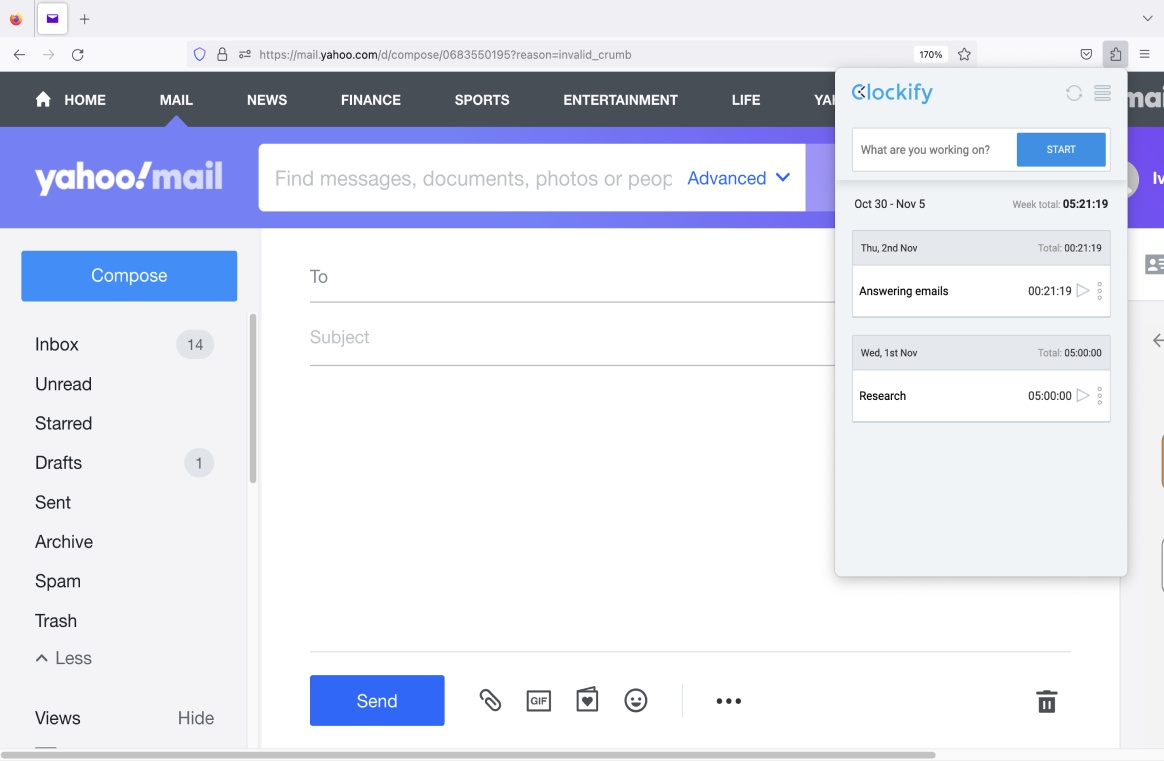The height and width of the screenshot is (761, 1164).
Task: Select the Yahoo Mail browser tab
Action: pos(52,19)
